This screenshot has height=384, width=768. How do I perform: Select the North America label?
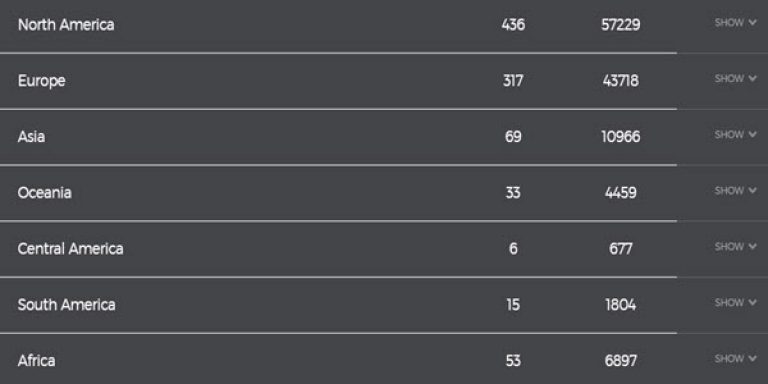click(x=66, y=25)
